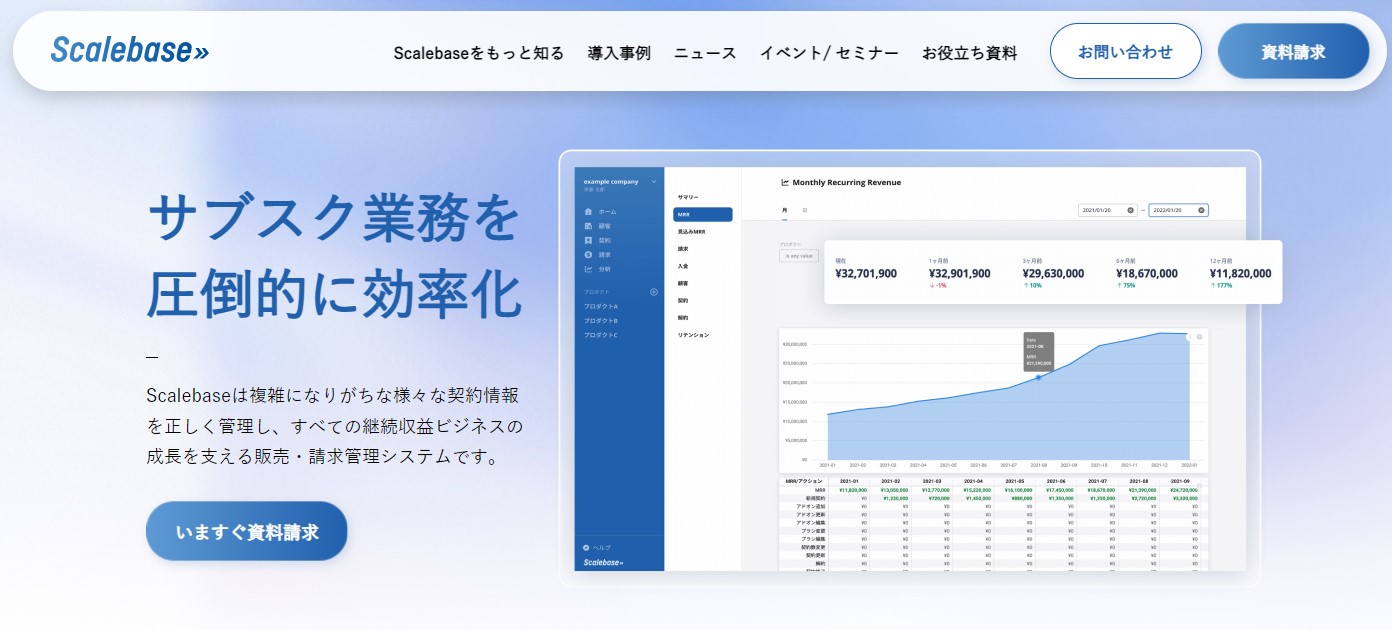Click the 2022/01/20 end date field
1392x630 pixels.
coord(1178,210)
